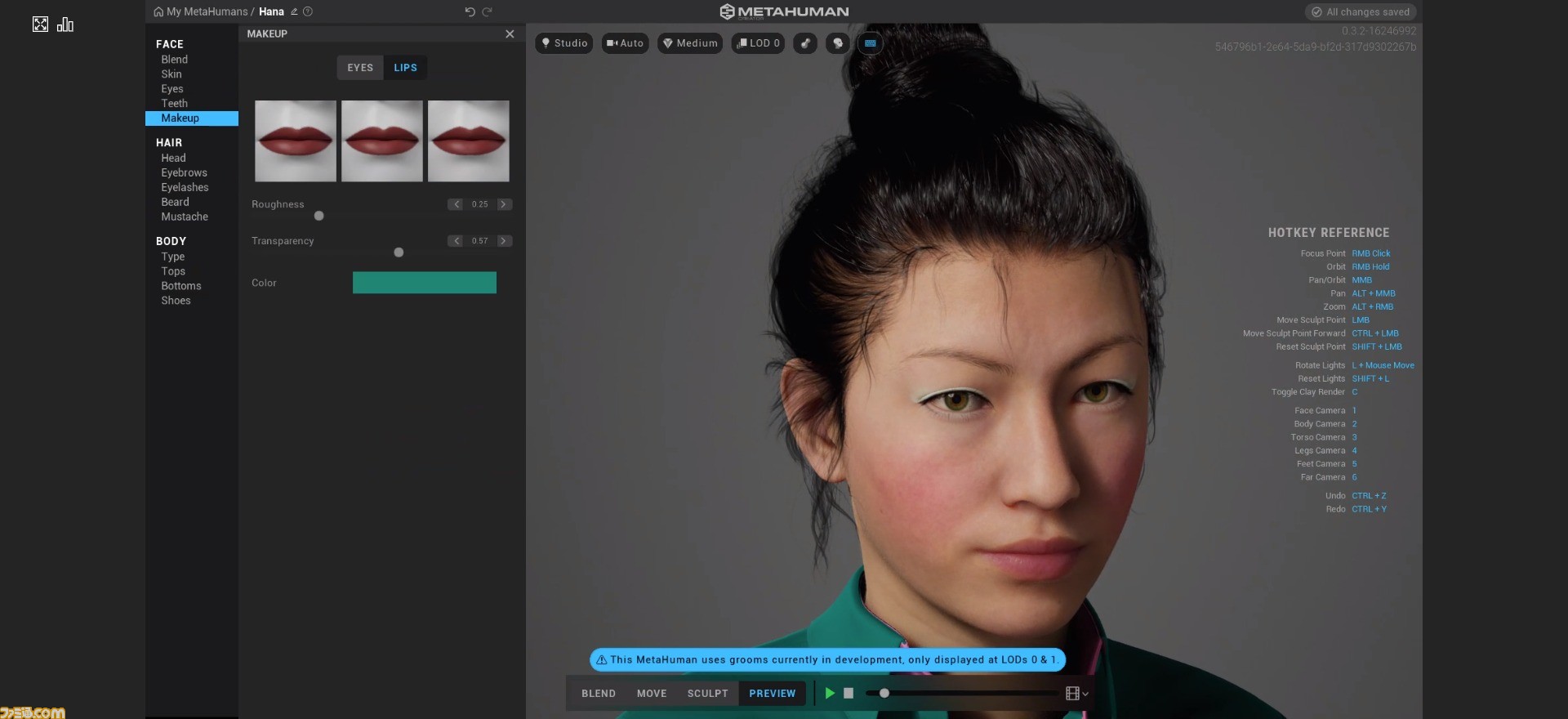This screenshot has height=719, width=1568.
Task: Click the redo arrow icon
Action: (x=488, y=11)
